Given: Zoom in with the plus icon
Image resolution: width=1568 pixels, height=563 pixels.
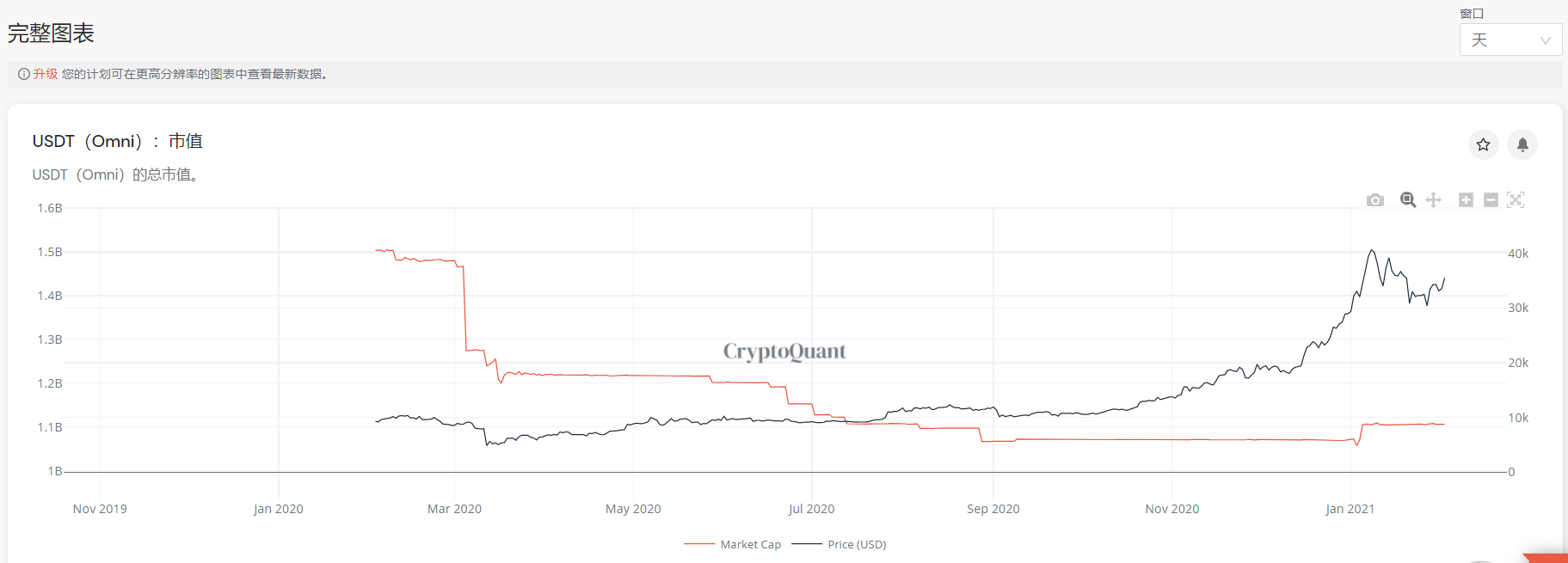Looking at the screenshot, I should tap(1466, 200).
